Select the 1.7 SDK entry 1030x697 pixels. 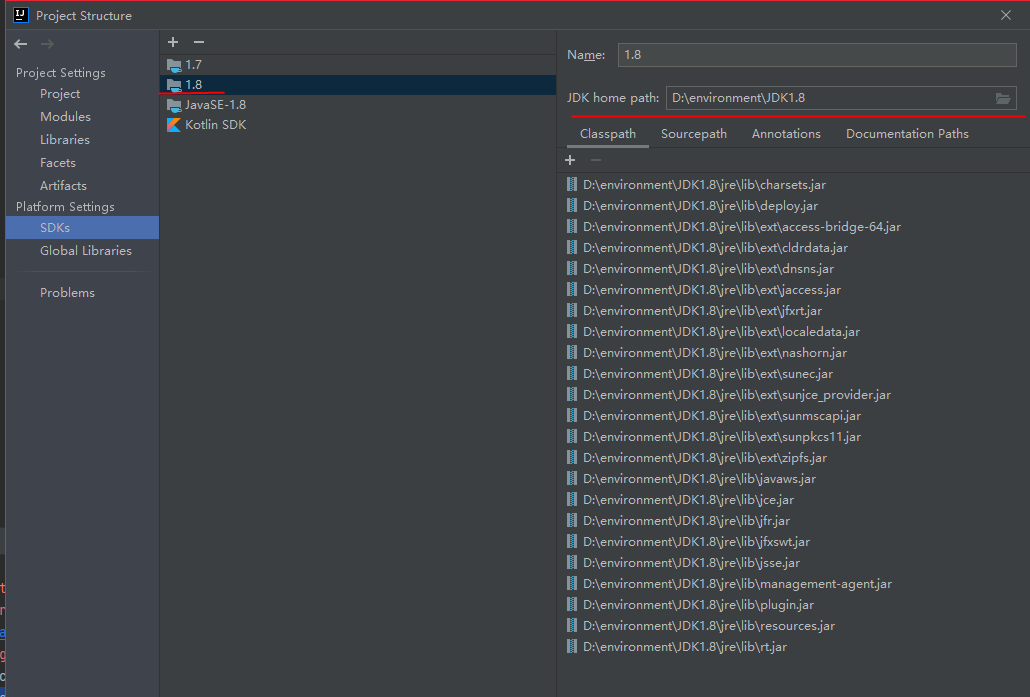click(194, 63)
